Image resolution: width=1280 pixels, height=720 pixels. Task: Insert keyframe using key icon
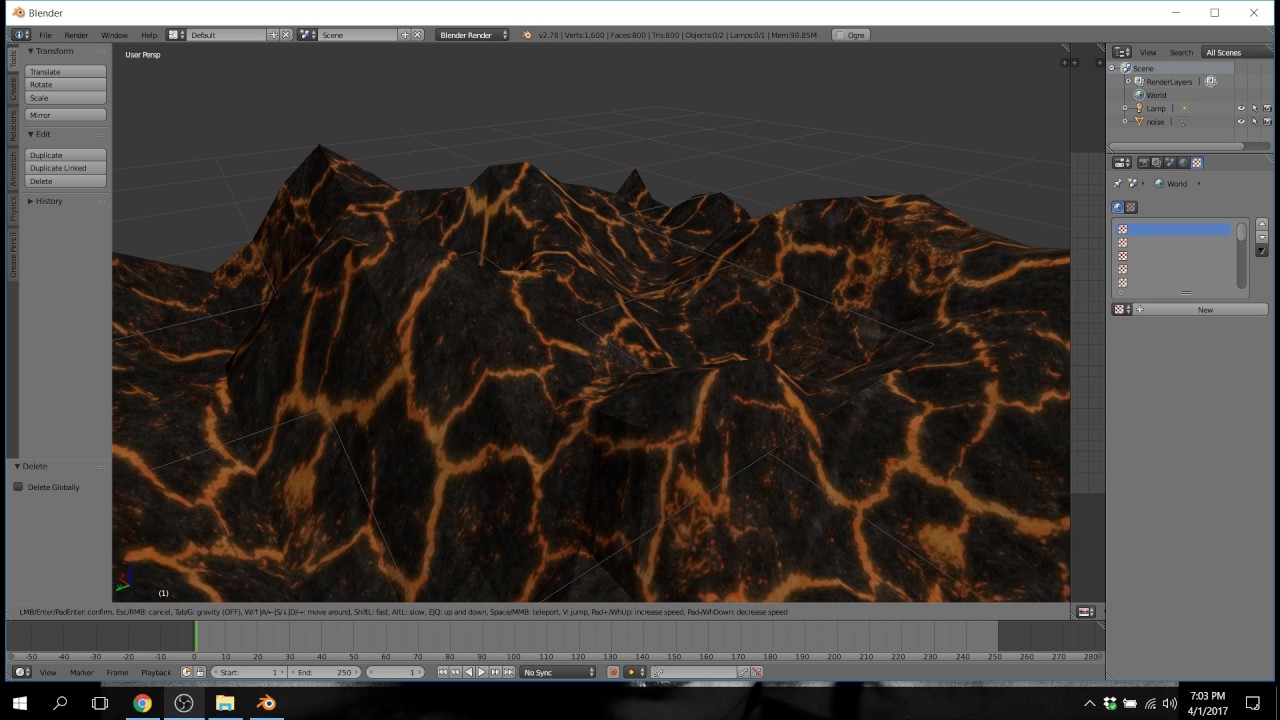point(743,672)
